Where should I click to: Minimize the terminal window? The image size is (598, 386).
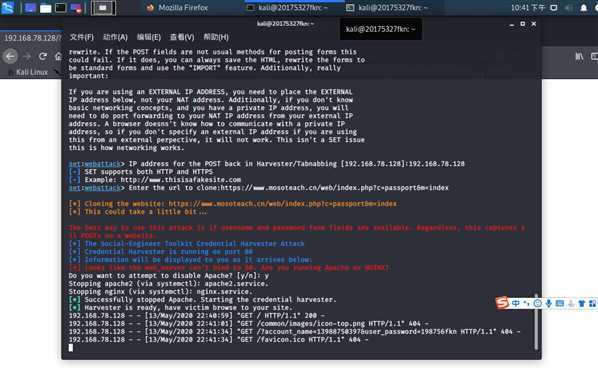511,24
